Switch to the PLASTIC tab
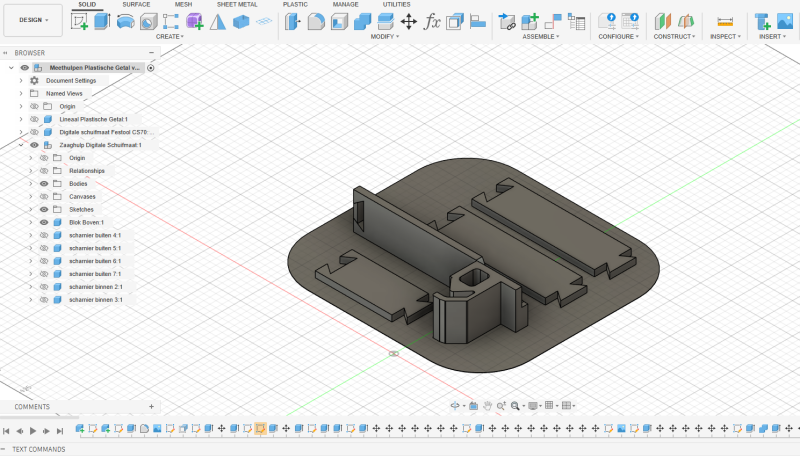 point(295,5)
